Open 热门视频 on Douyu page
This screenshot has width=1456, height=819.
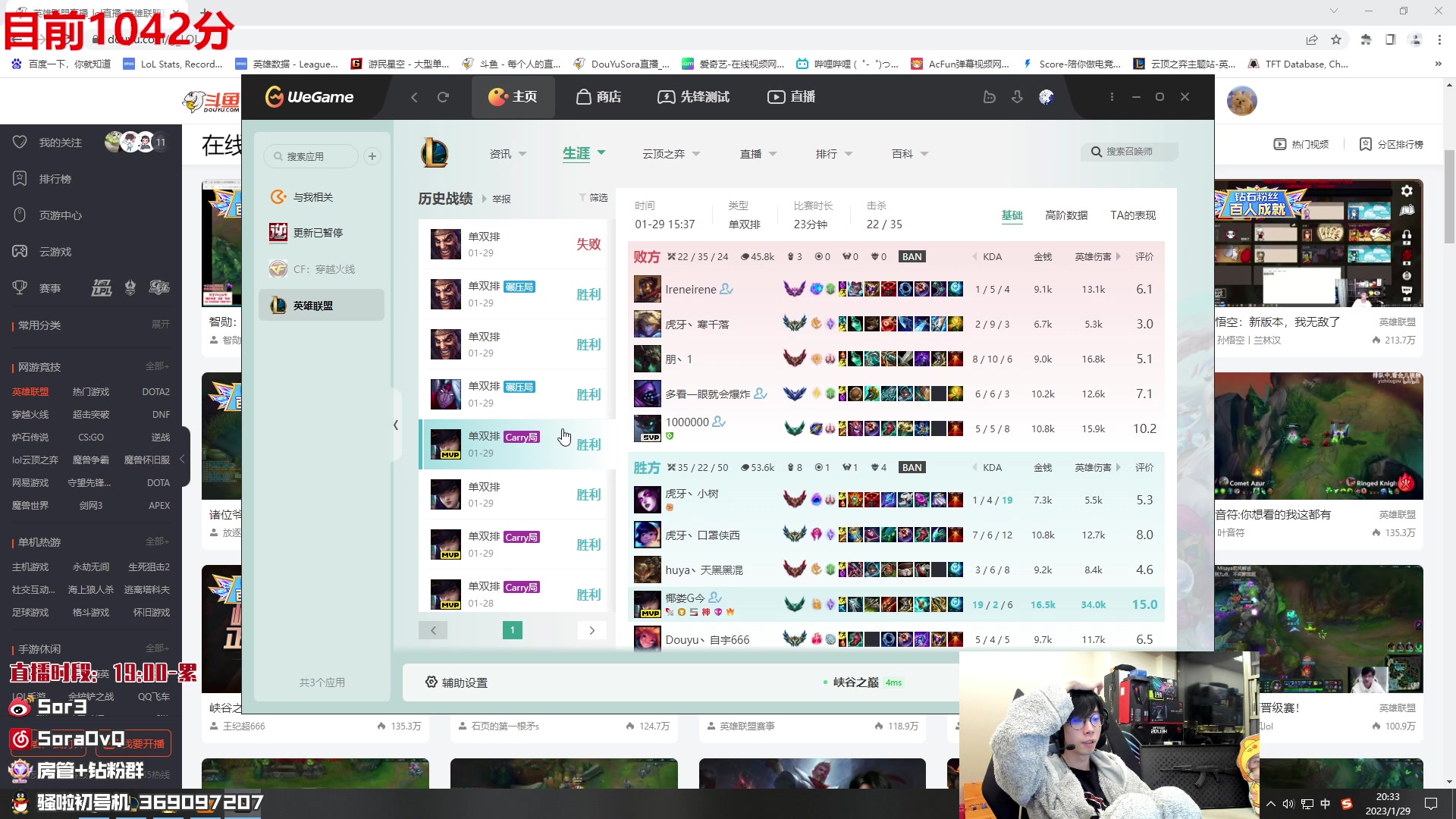coord(1301,144)
